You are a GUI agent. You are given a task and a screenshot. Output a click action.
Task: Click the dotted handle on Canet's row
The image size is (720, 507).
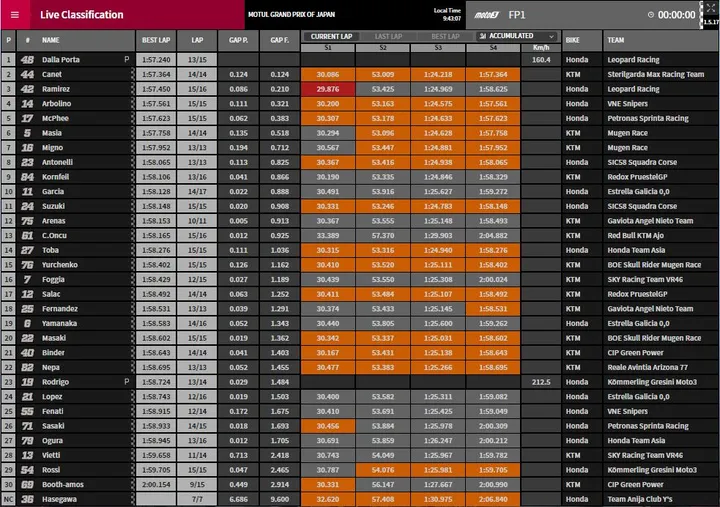pos(133,74)
